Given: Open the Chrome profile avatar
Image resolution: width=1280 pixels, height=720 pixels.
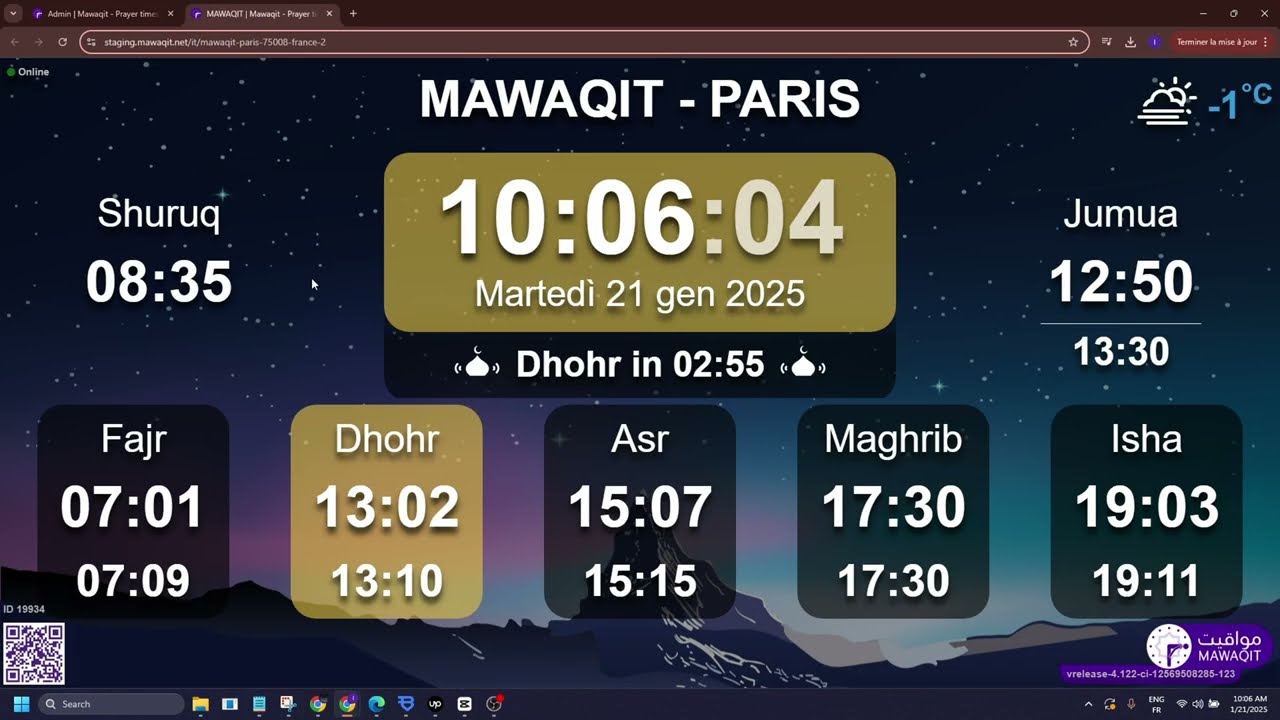Looking at the screenshot, I should (x=1155, y=42).
